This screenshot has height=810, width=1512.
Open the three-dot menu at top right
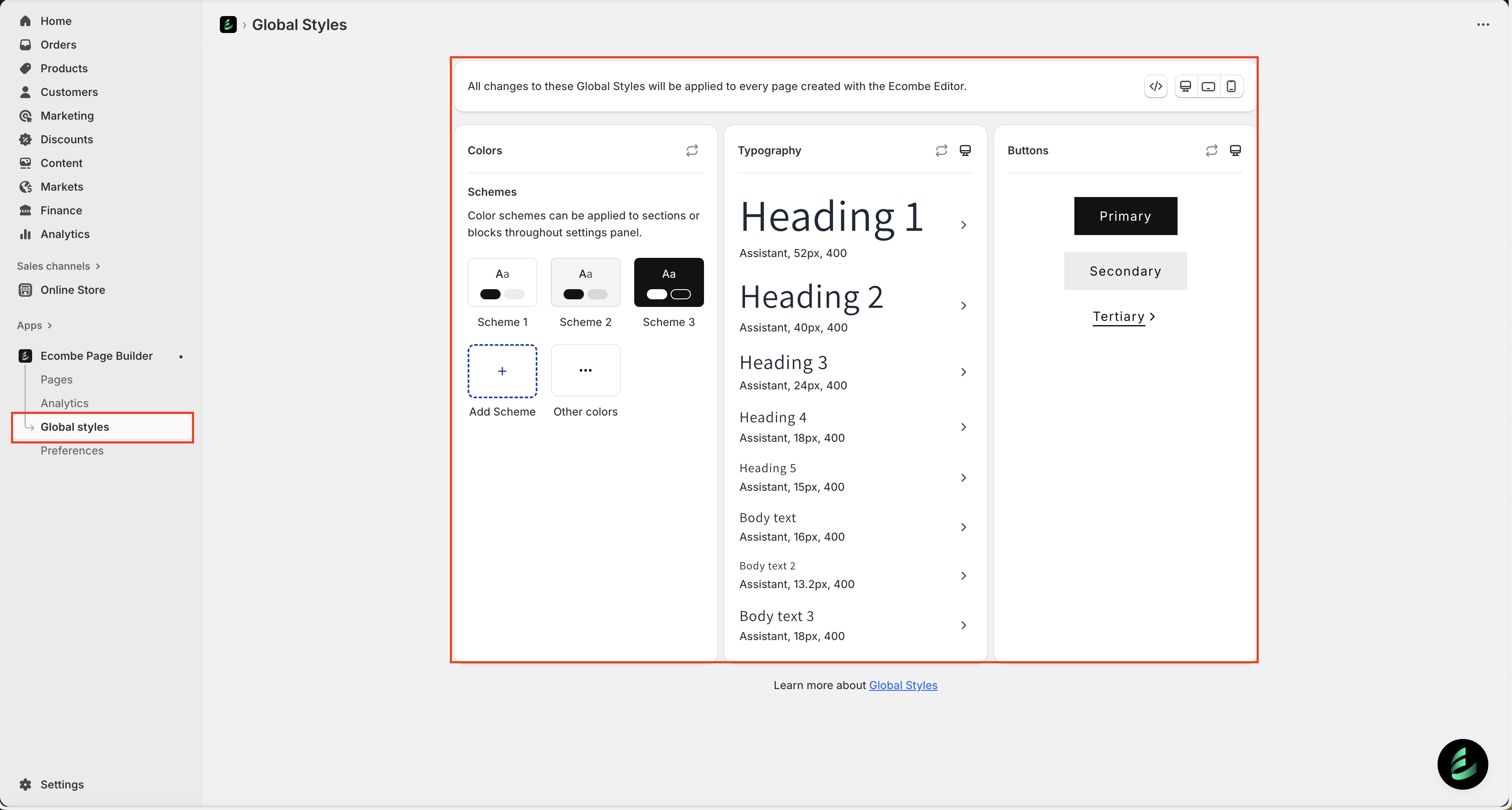point(1483,25)
